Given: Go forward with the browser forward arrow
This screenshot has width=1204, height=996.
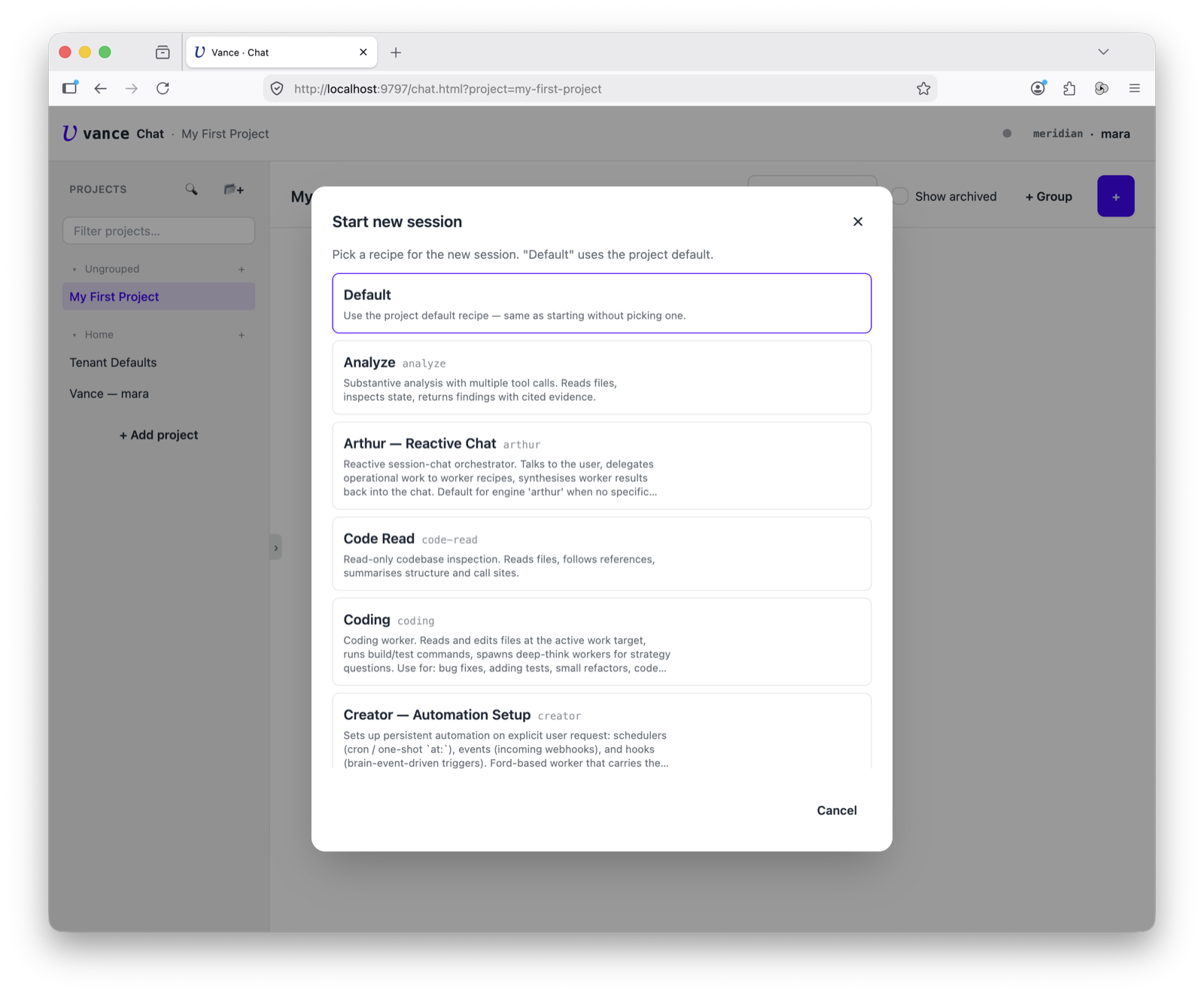Looking at the screenshot, I should 132,89.
